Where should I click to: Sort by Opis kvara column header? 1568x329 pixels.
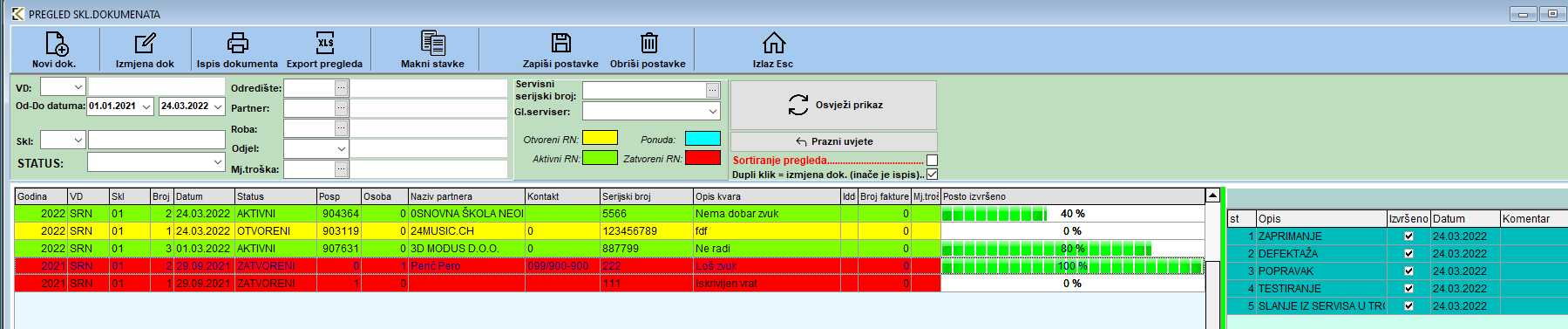click(766, 196)
